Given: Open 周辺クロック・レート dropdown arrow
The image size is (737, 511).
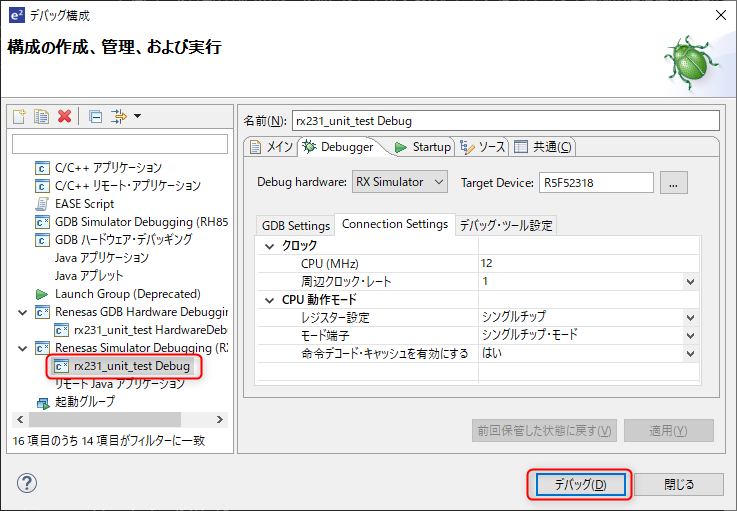Looking at the screenshot, I should click(x=690, y=282).
